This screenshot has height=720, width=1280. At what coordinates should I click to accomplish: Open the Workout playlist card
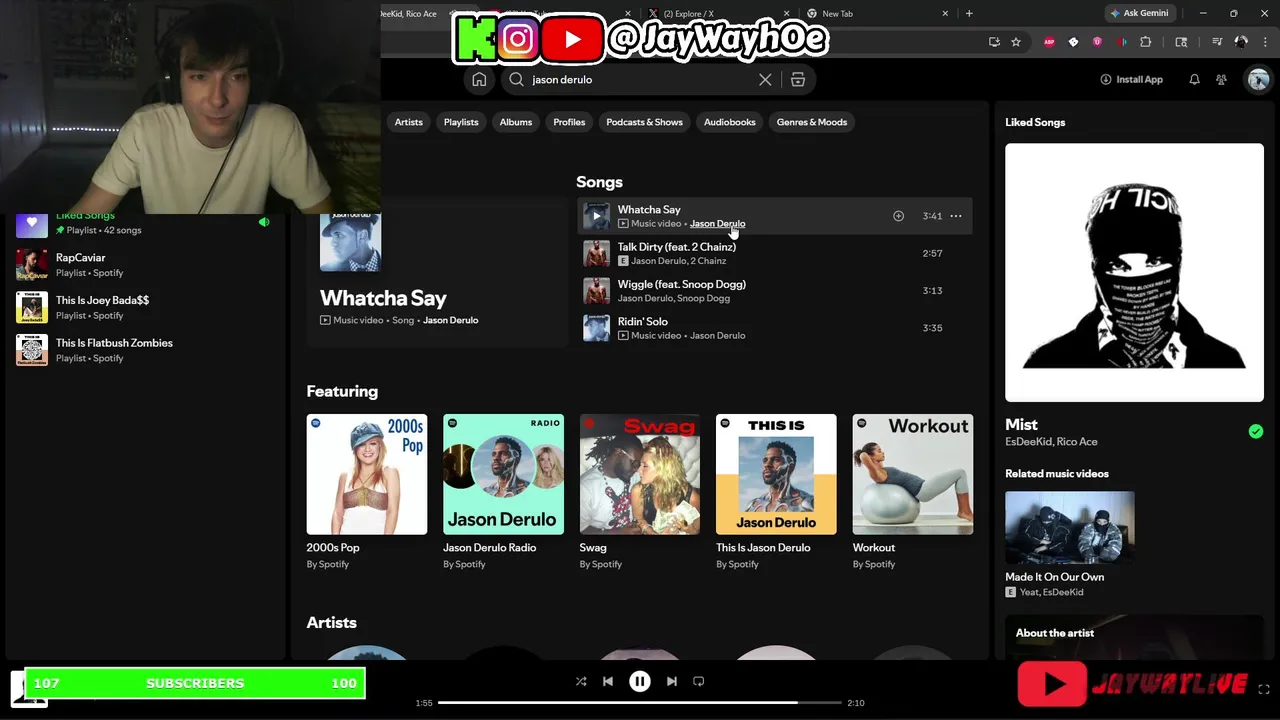tap(913, 492)
